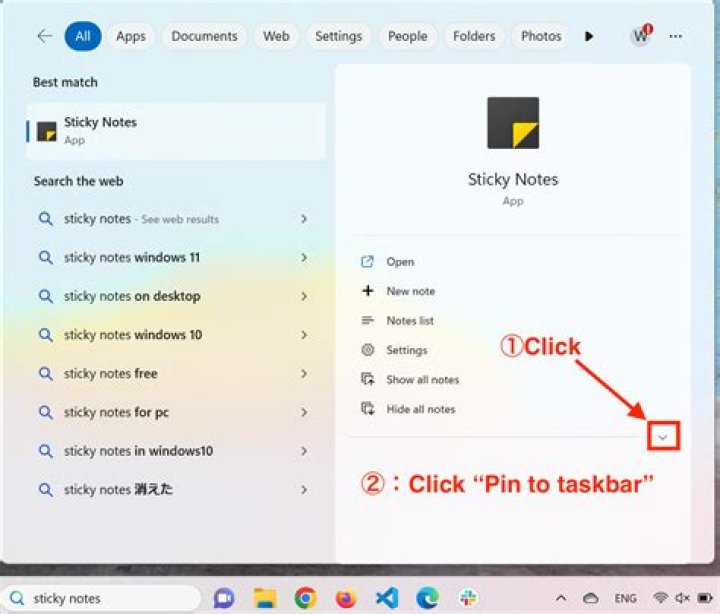Image resolution: width=720 pixels, height=614 pixels.
Task: Click the ENG language indicator
Action: pos(625,598)
